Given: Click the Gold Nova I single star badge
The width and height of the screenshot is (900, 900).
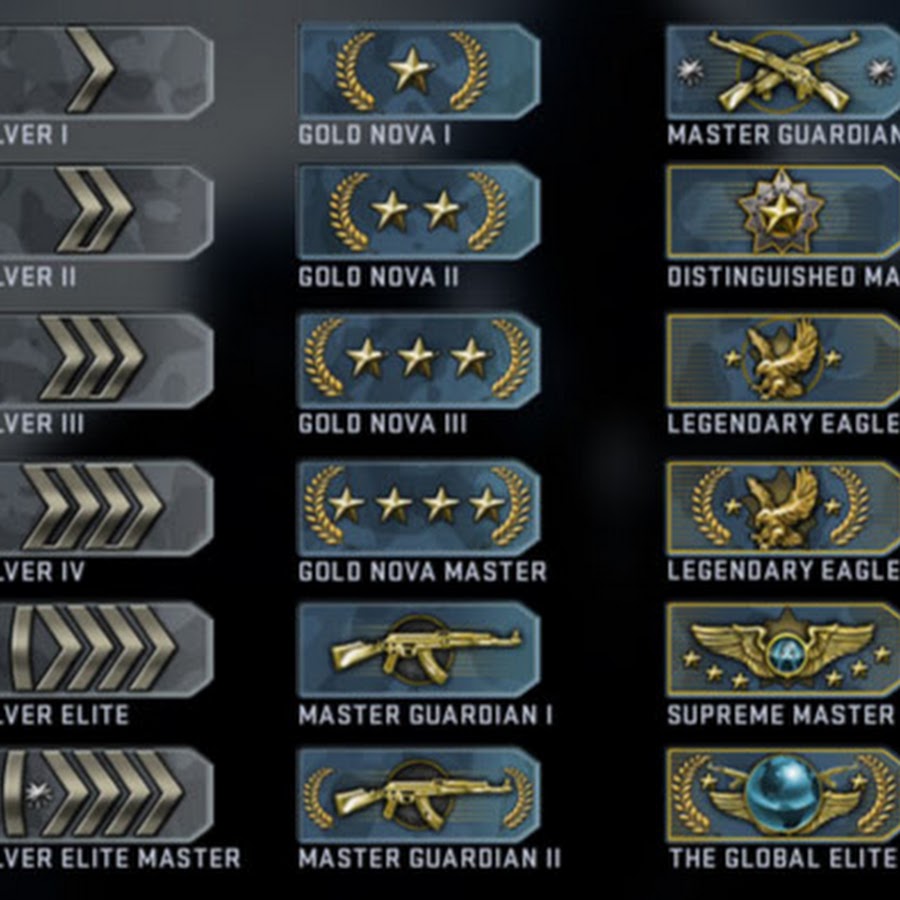Looking at the screenshot, I should pos(418,71).
